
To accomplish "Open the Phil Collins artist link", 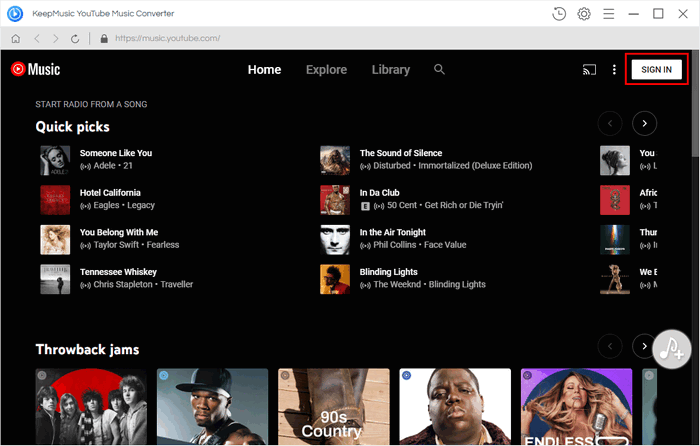I will click(395, 245).
